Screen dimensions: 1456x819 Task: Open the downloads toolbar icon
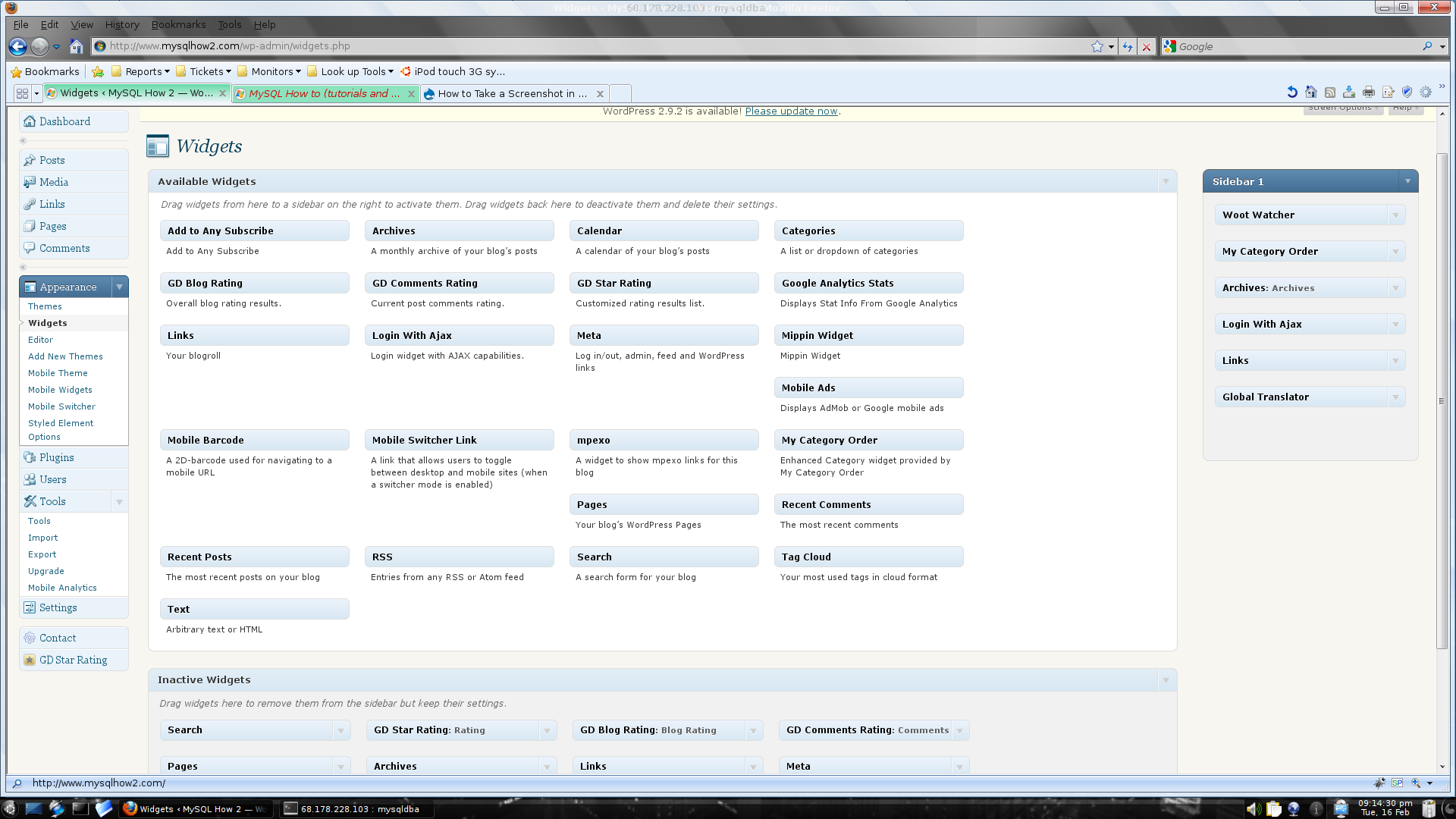1349,93
